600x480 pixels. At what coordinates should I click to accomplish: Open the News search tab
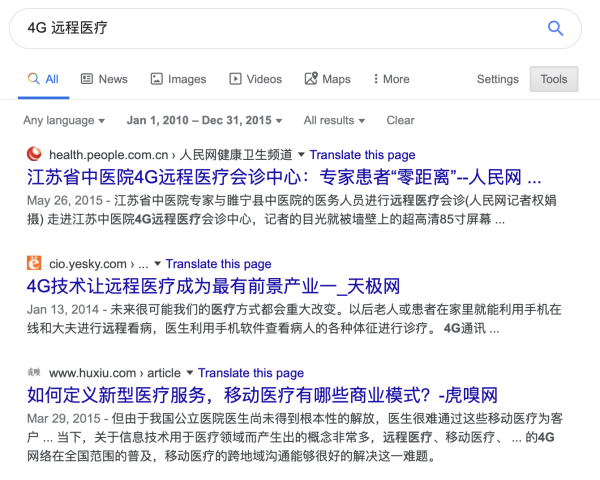coord(104,79)
